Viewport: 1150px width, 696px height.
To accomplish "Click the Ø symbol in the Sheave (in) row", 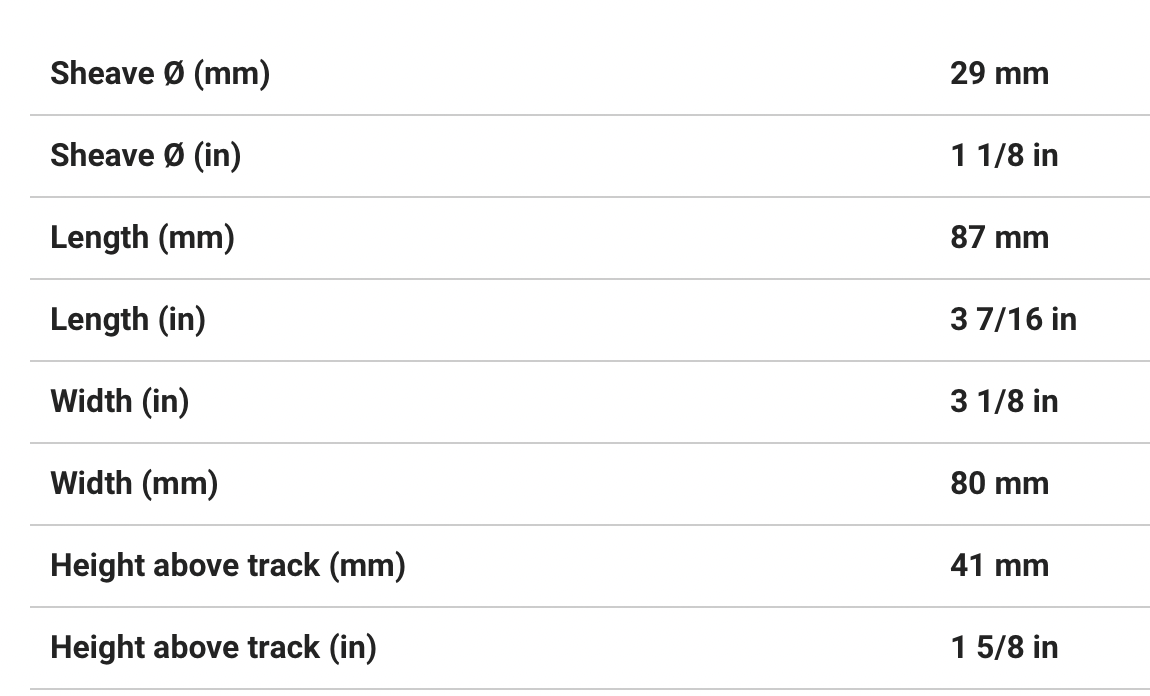I will (173, 156).
